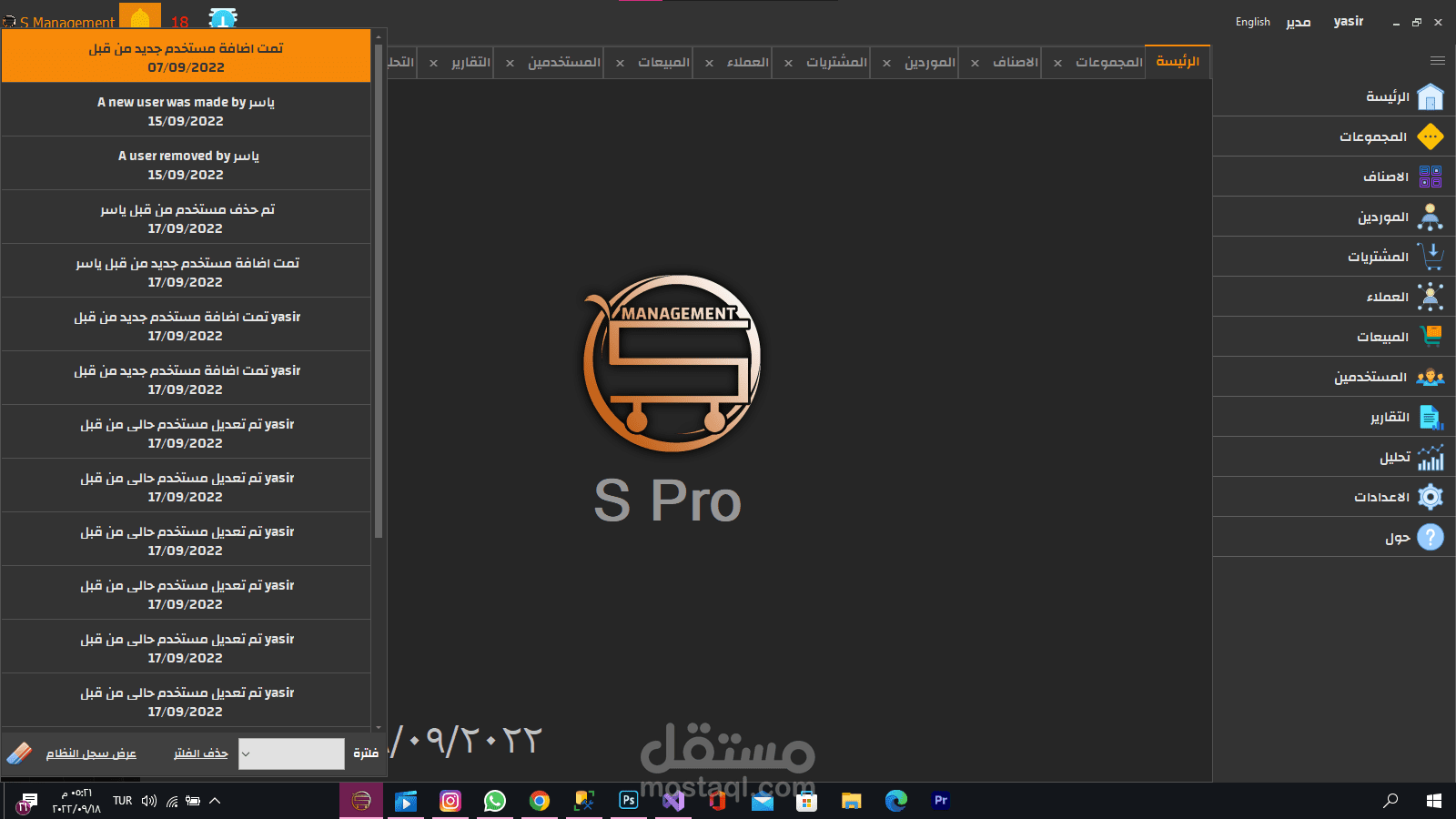Open Instagram from the taskbar

click(x=450, y=801)
